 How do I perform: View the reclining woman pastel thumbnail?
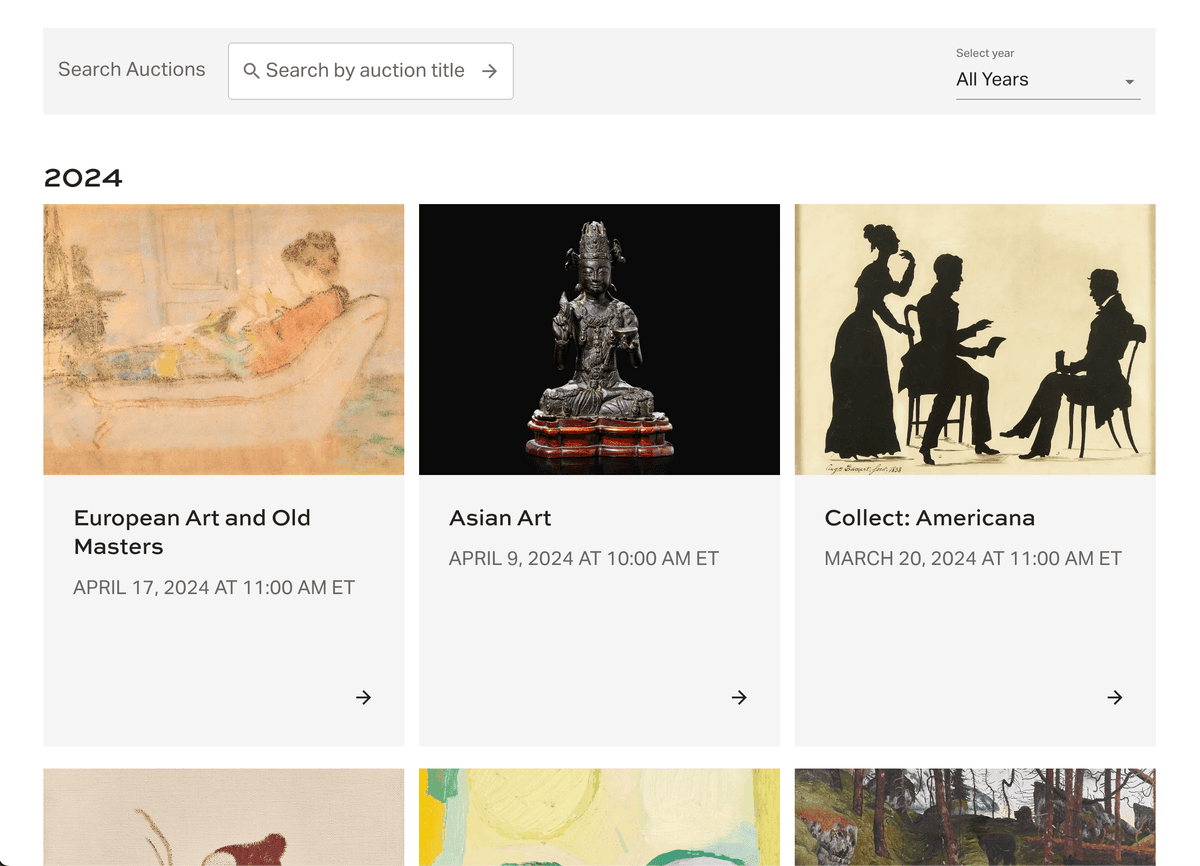[x=224, y=339]
